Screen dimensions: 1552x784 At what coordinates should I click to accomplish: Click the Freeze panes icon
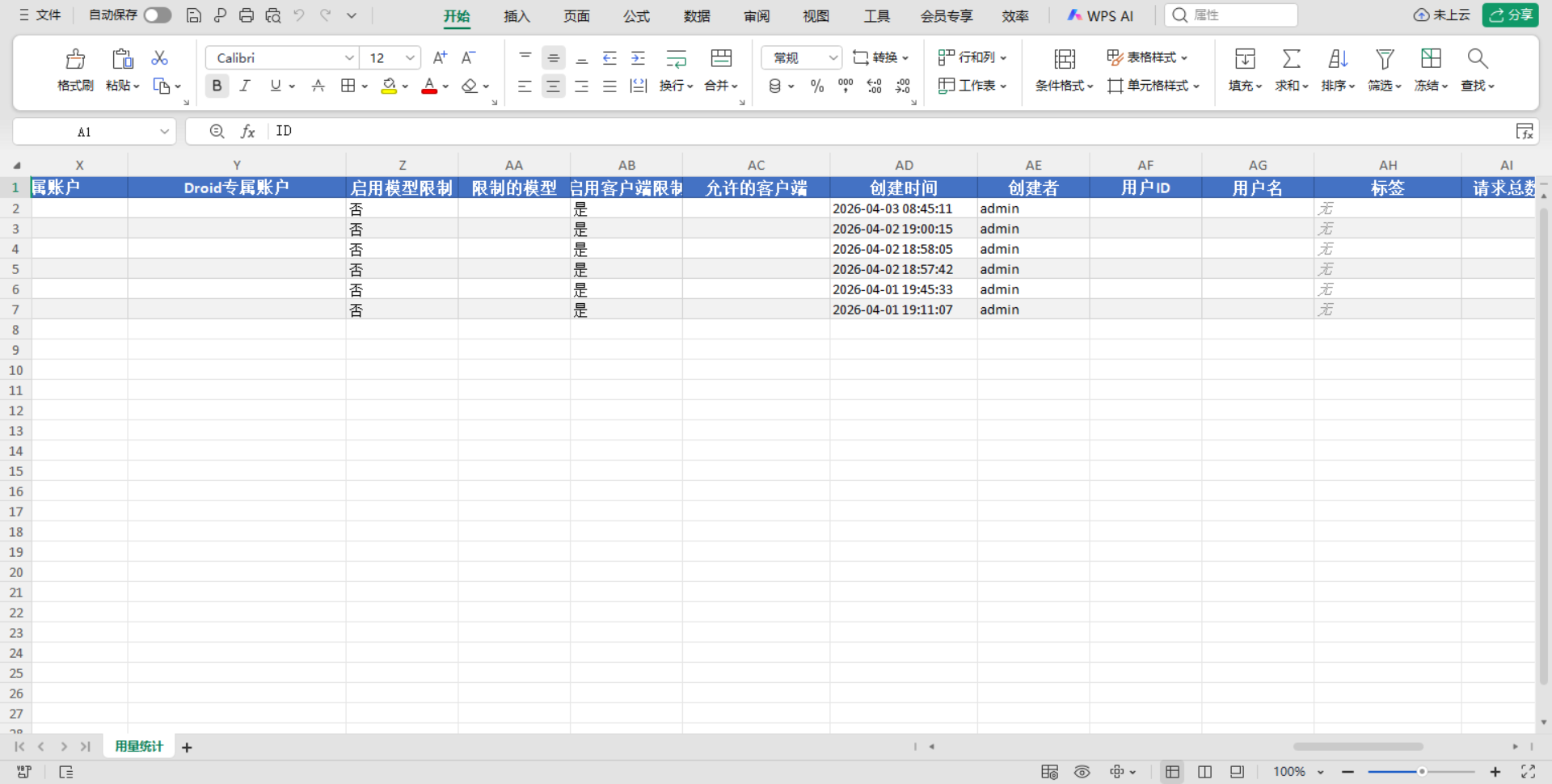[1431, 58]
